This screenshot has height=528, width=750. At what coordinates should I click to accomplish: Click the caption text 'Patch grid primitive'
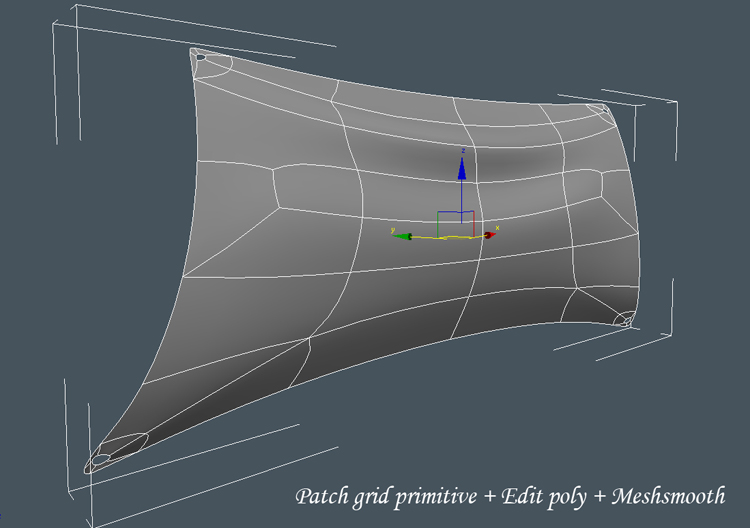[371, 496]
